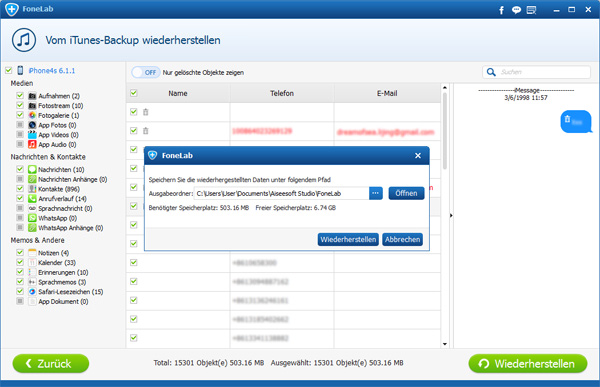Select the WhatsApp icon
This screenshot has height=387, width=600.
point(32,218)
